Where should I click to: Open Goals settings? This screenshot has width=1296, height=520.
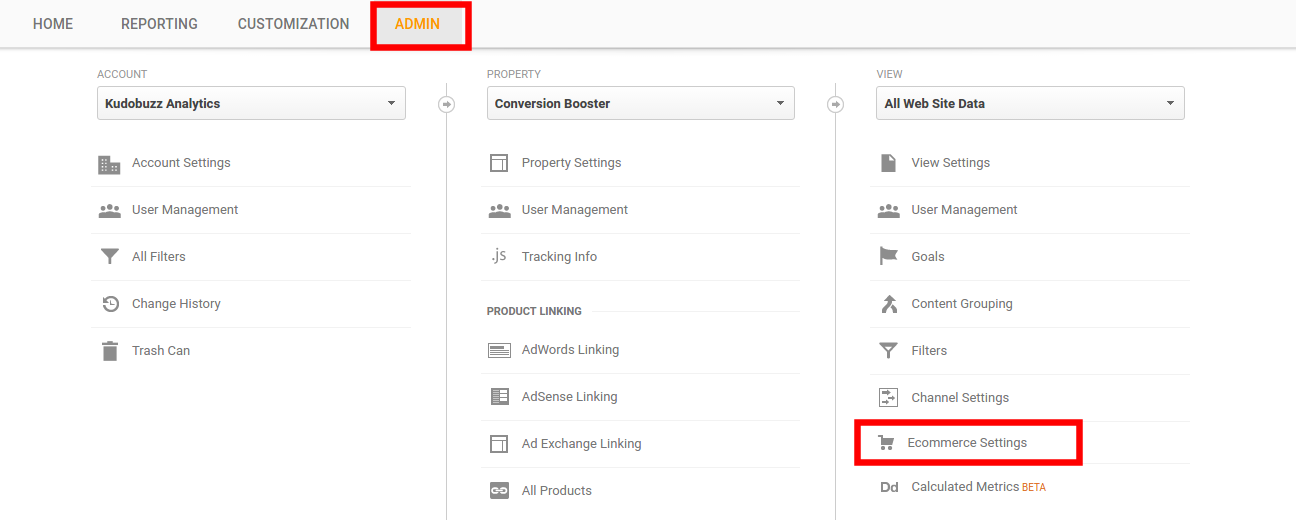point(928,257)
